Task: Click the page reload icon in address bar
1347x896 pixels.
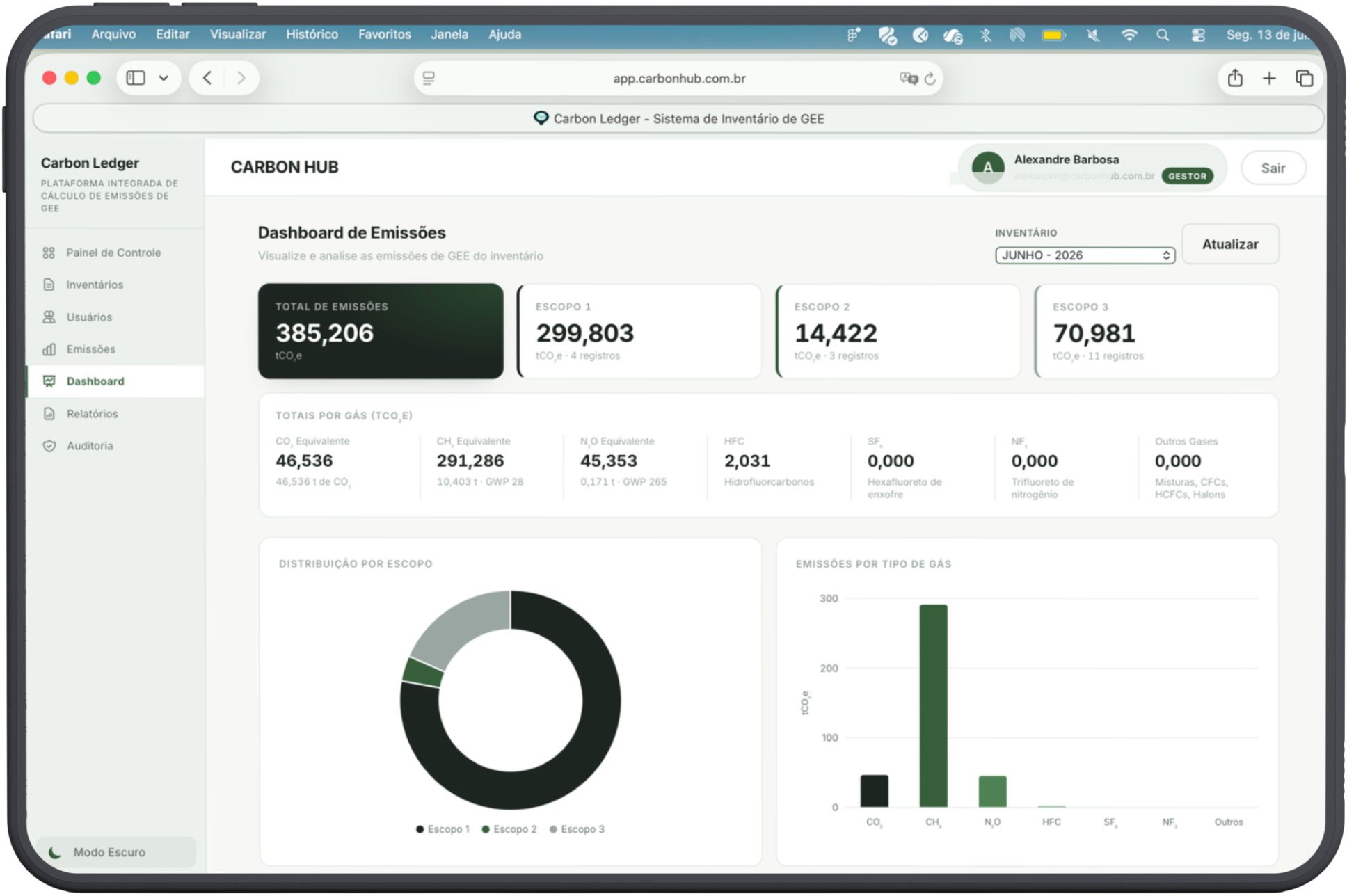Action: 930,79
